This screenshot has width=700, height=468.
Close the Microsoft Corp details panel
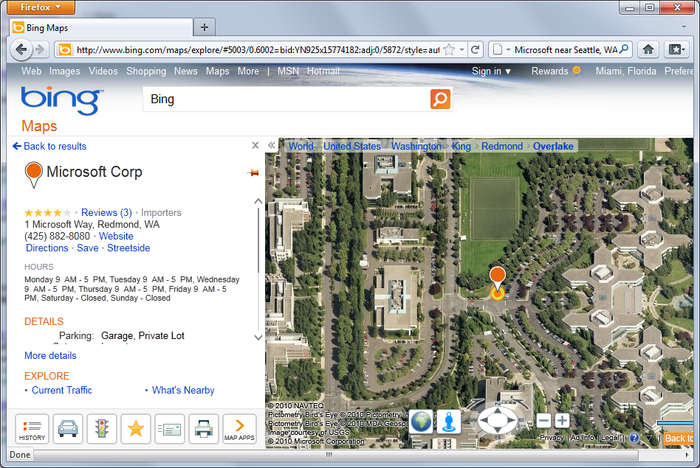point(255,146)
